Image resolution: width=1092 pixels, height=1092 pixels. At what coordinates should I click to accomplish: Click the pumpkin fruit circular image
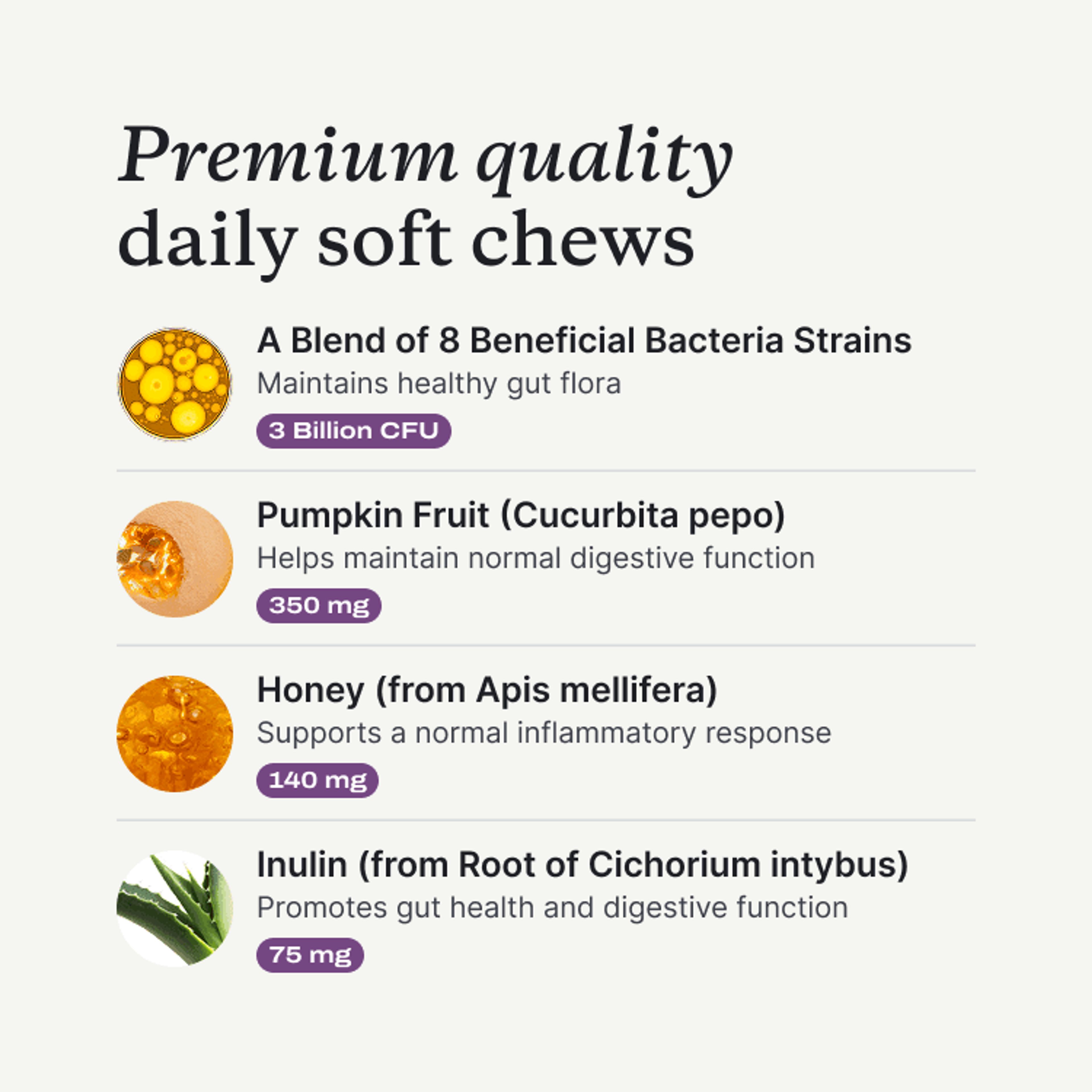(174, 559)
